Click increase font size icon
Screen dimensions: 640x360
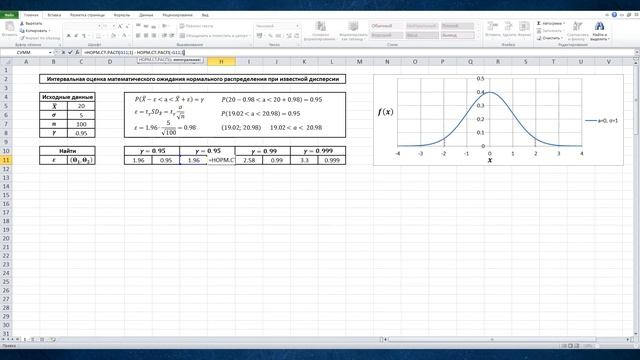pos(120,26)
